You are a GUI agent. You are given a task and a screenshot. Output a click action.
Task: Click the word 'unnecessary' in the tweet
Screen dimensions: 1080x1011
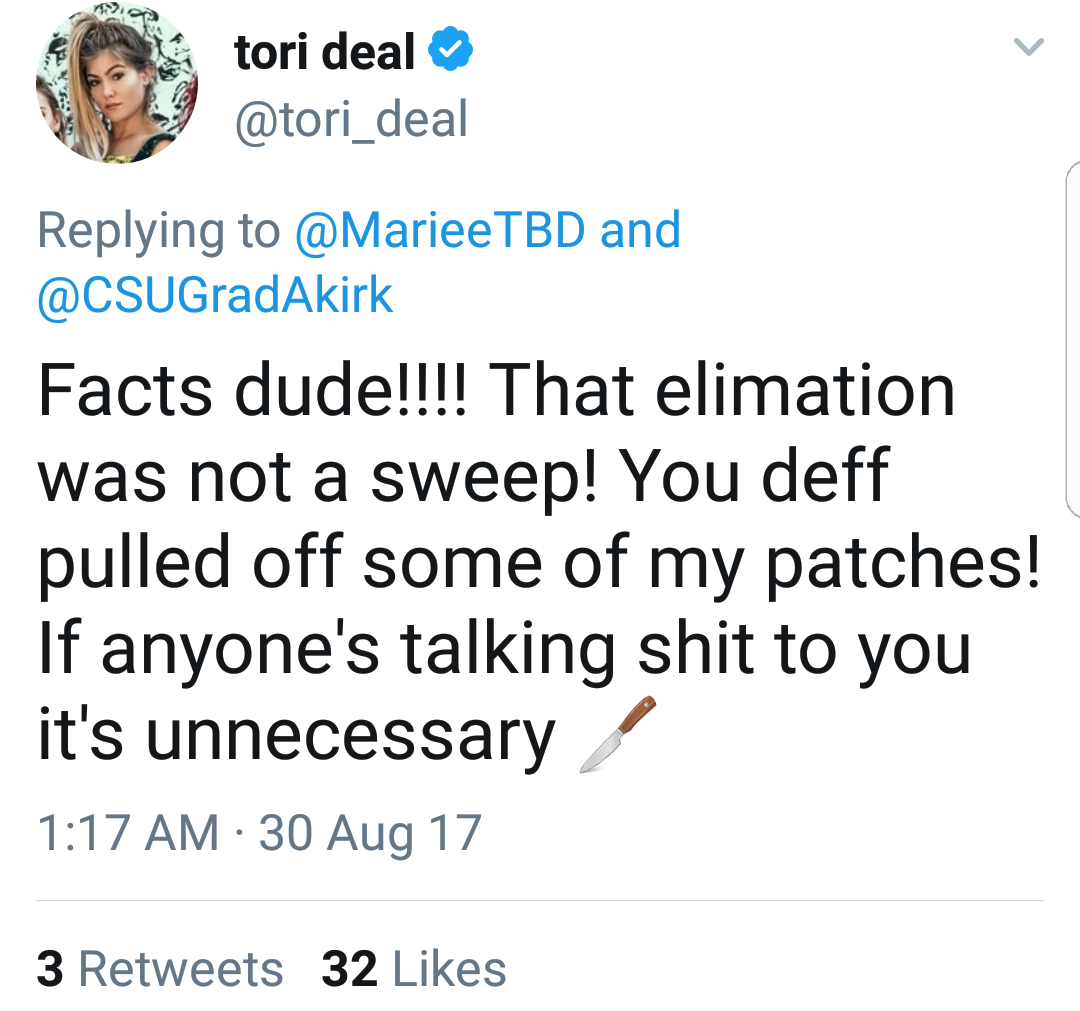[351, 736]
